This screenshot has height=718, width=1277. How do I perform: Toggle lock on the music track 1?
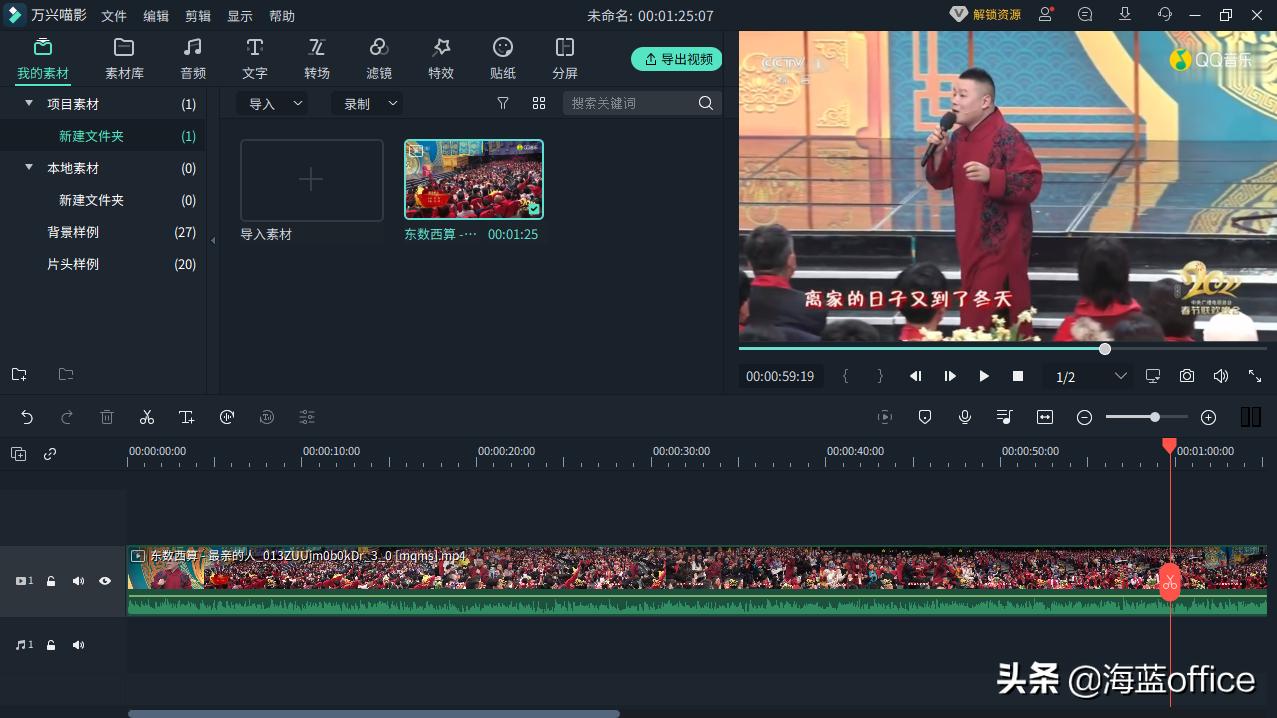(51, 645)
